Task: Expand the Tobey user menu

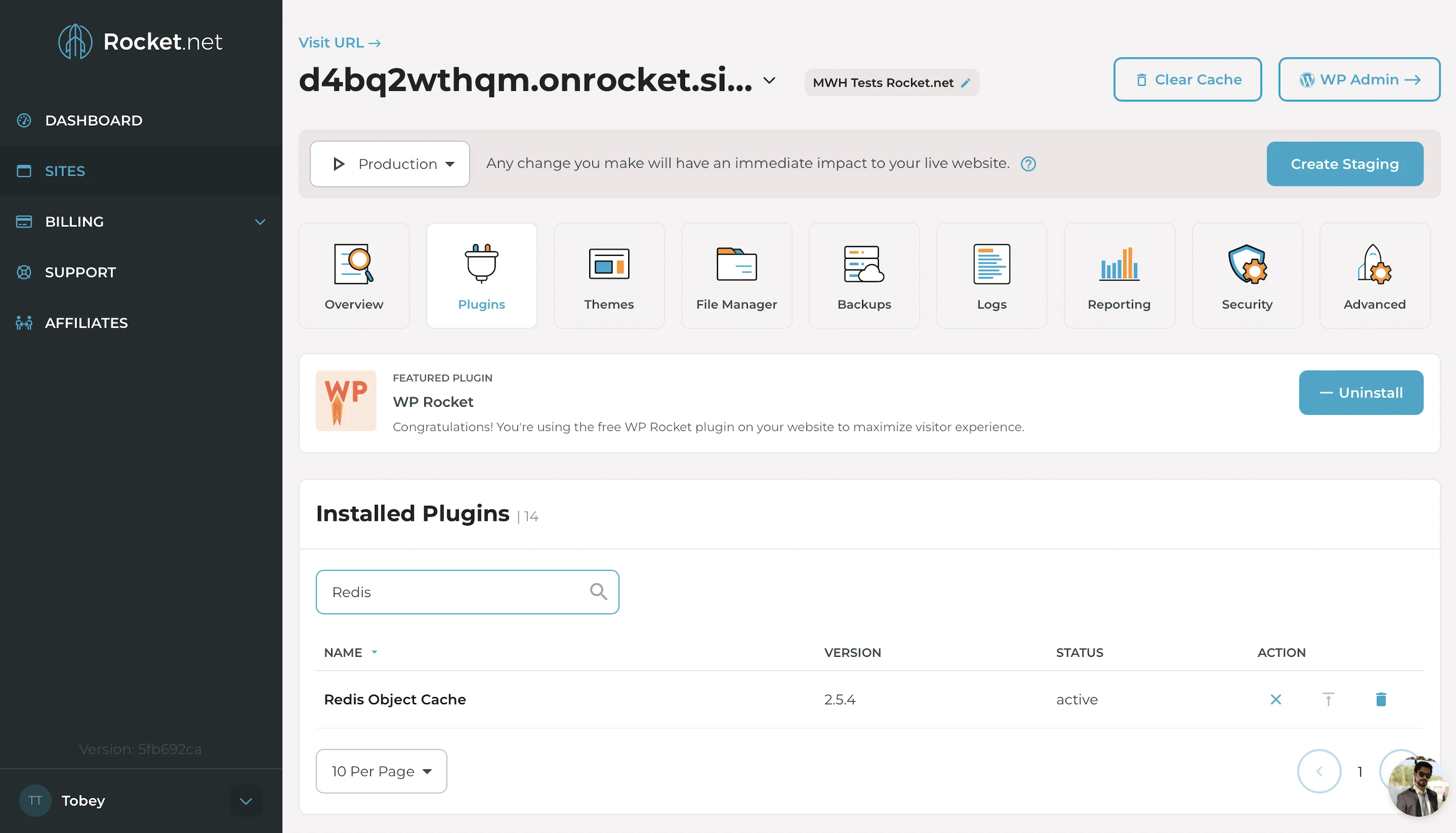Action: point(245,801)
